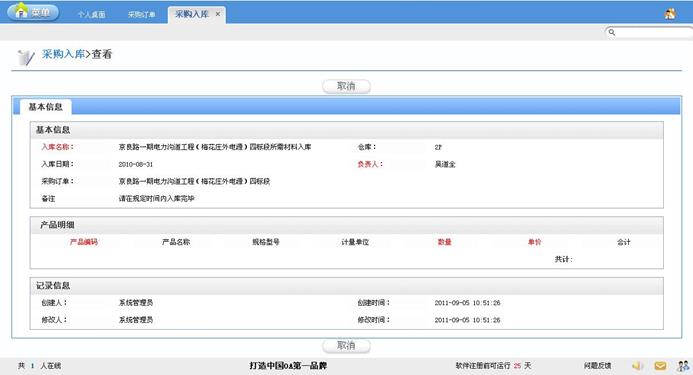Screen dimensions: 693x375
Task: Click the 备注 value 请在规定时间内入库完毕
Action: 156,199
